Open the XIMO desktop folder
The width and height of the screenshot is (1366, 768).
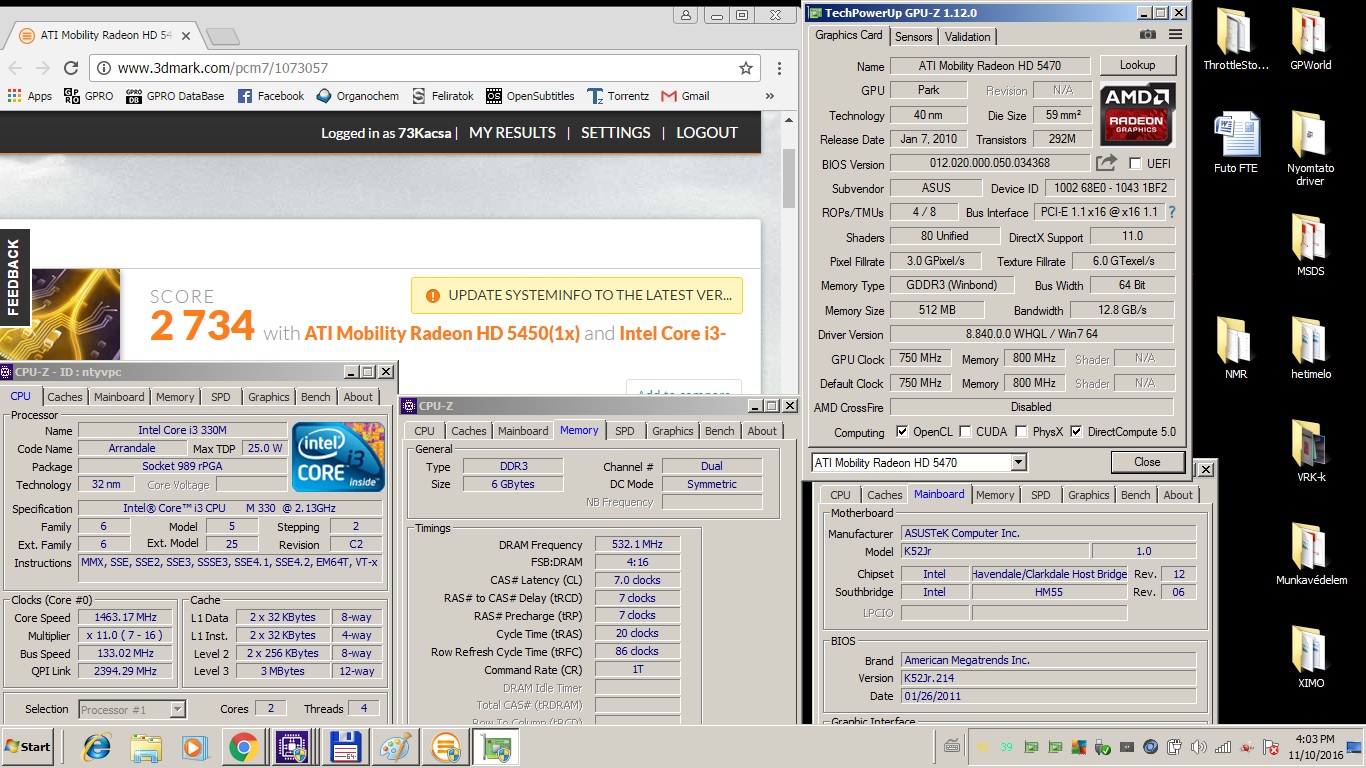pyautogui.click(x=1310, y=658)
